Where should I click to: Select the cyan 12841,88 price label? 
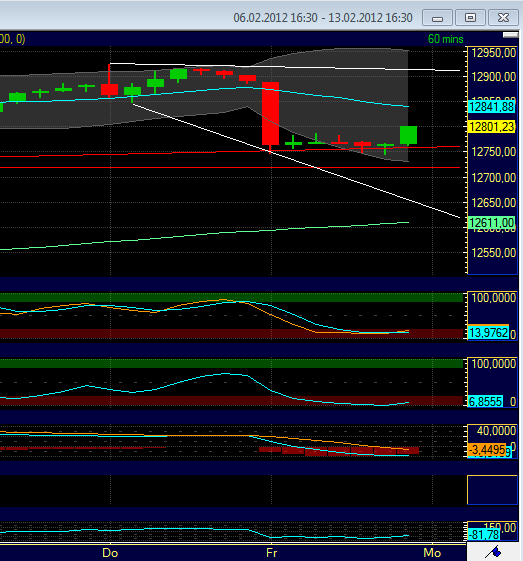492,107
